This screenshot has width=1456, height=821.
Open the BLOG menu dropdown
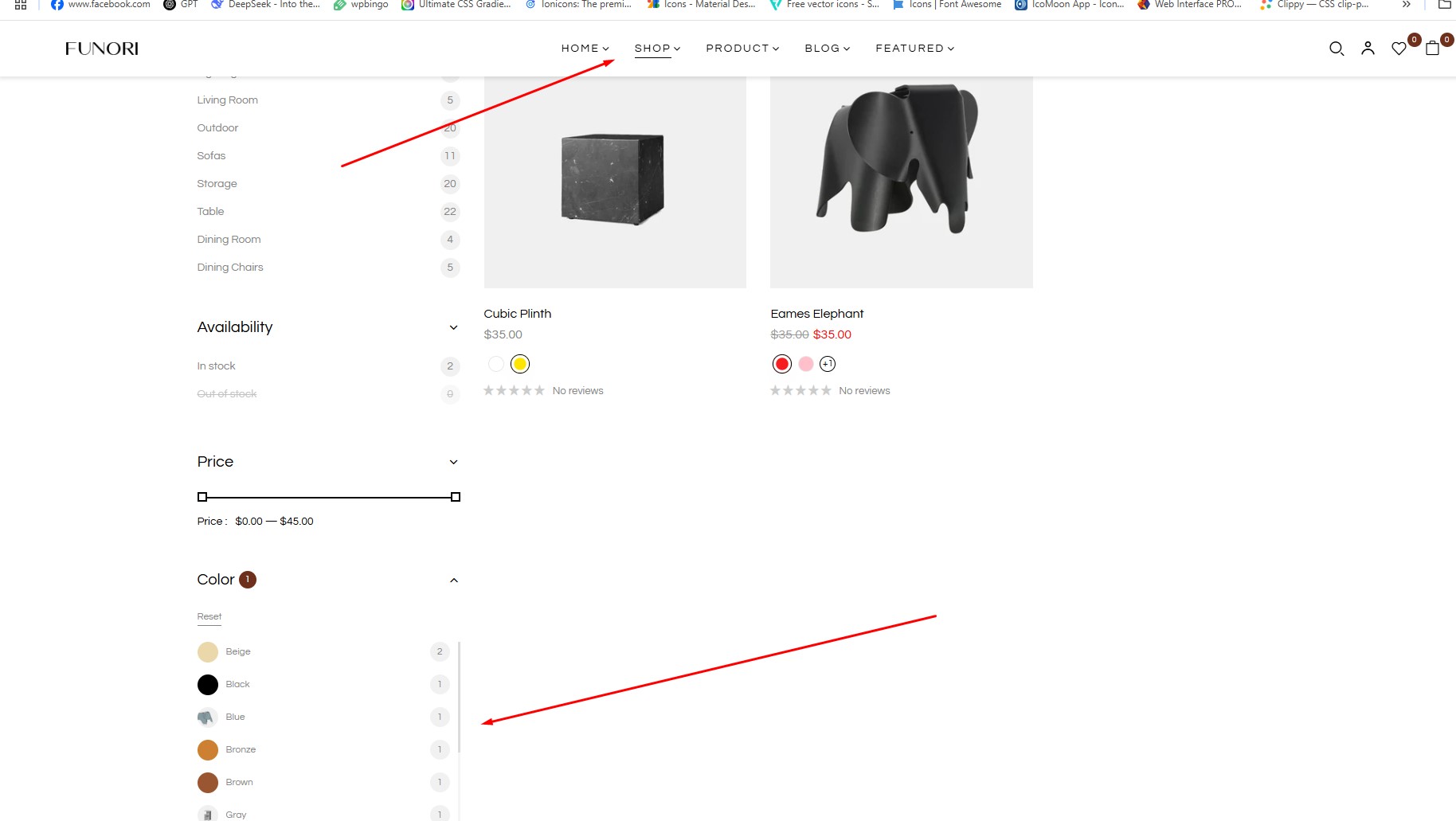point(828,49)
